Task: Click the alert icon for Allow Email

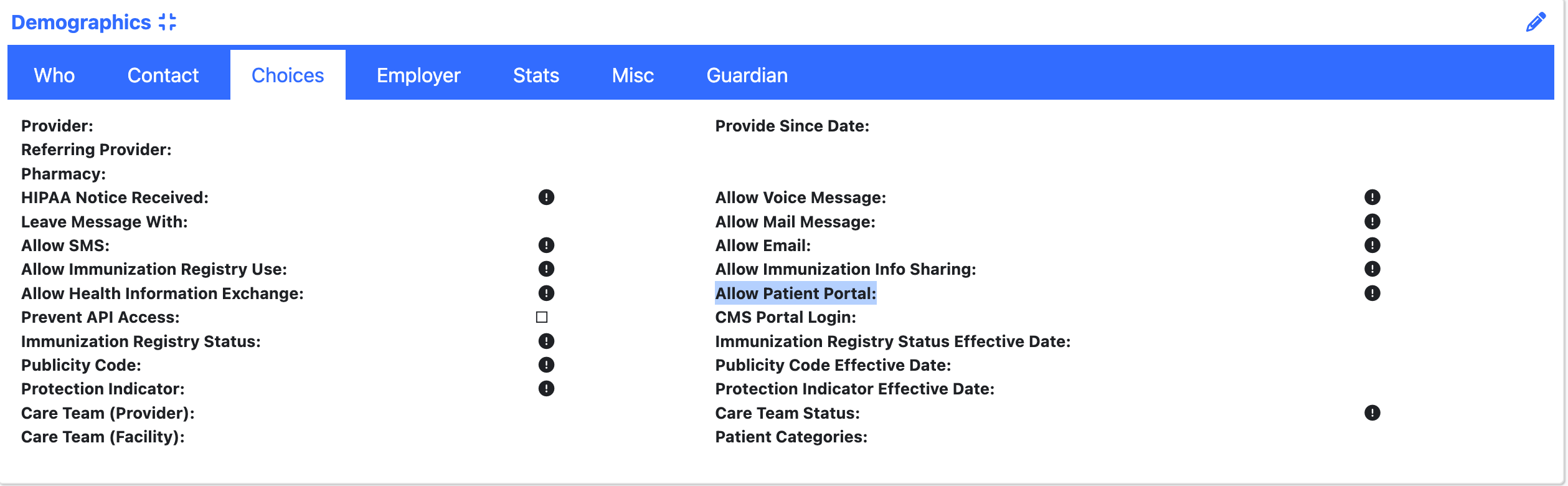Action: pyautogui.click(x=1373, y=245)
